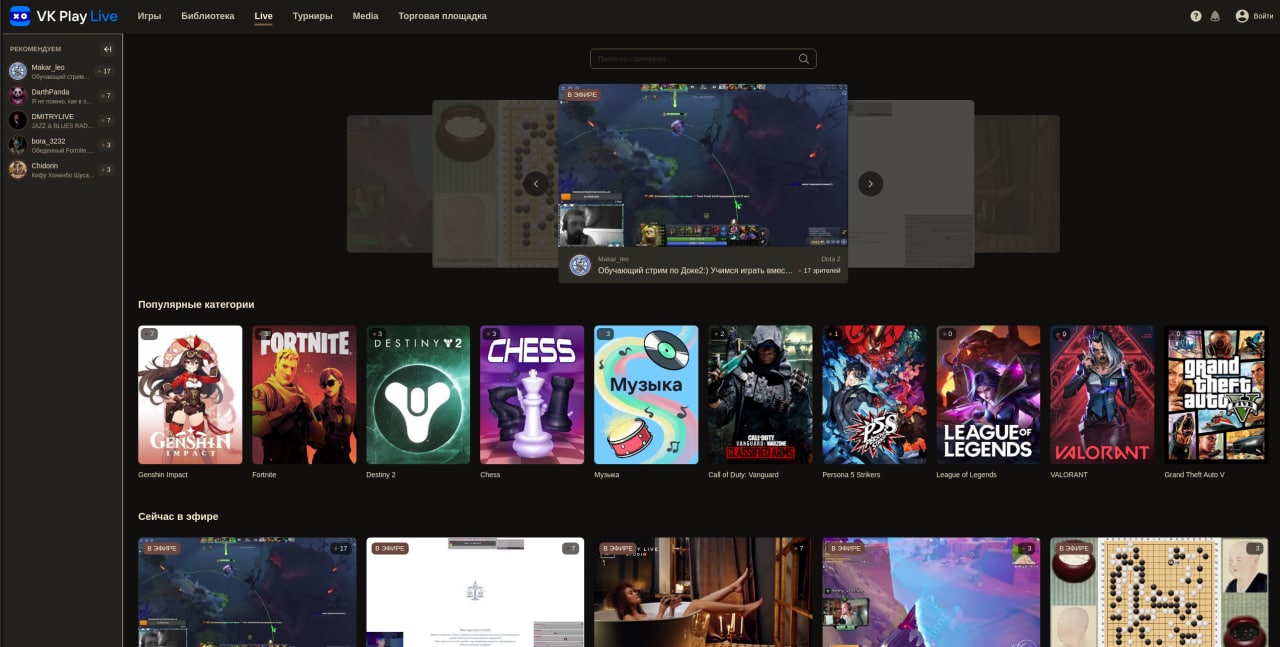Click the В ЭФИРЕ badge on featured stream
1280x647 pixels.
[x=582, y=95]
